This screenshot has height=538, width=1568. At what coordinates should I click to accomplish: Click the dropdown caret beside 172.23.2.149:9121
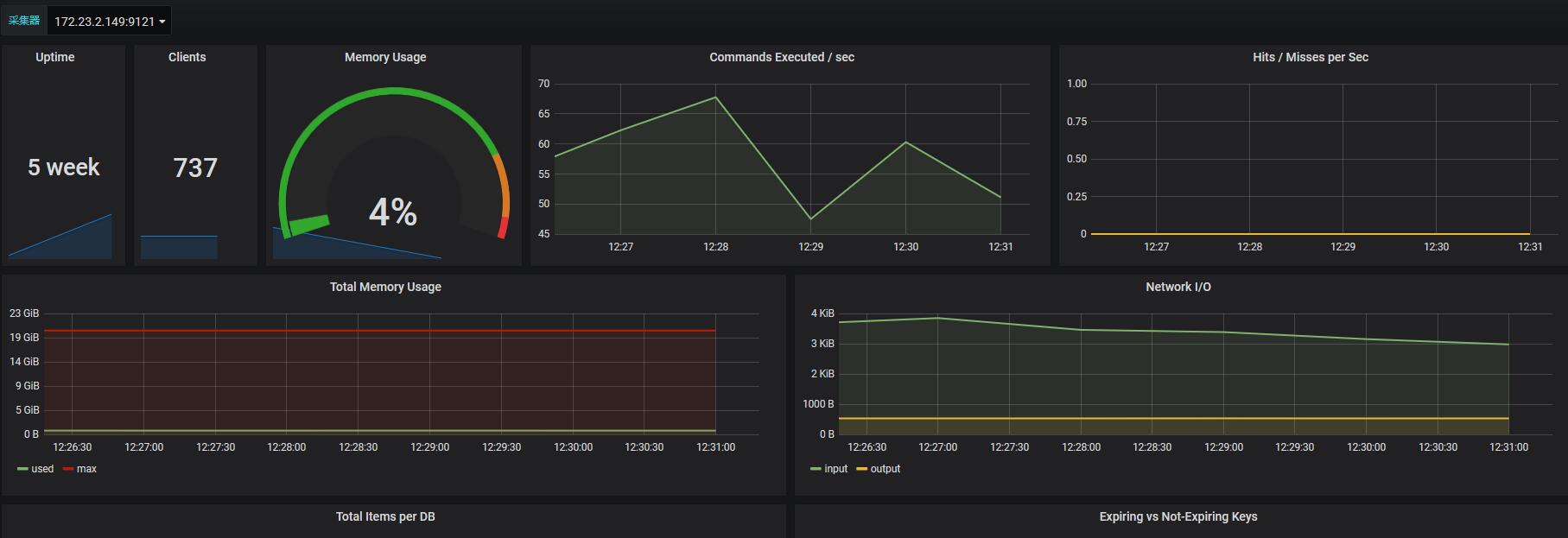tap(162, 22)
